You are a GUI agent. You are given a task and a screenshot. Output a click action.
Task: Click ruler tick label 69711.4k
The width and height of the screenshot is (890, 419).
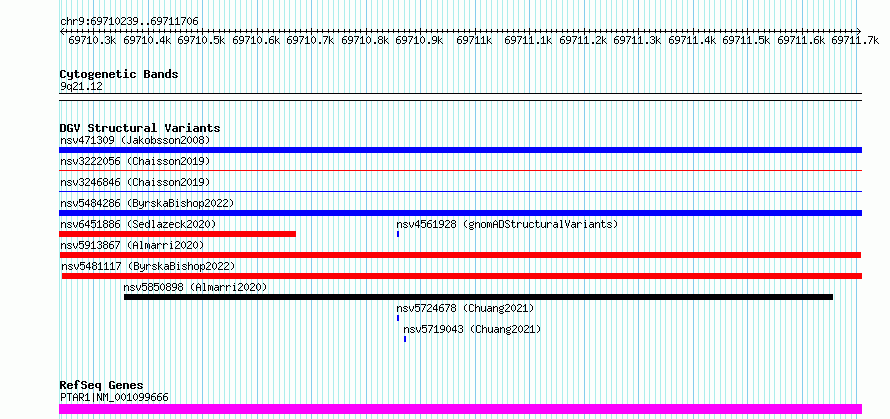[x=692, y=40]
